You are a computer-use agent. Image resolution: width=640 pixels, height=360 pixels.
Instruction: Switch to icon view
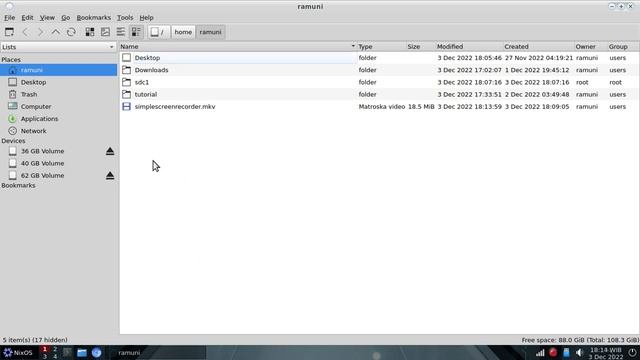[x=90, y=32]
